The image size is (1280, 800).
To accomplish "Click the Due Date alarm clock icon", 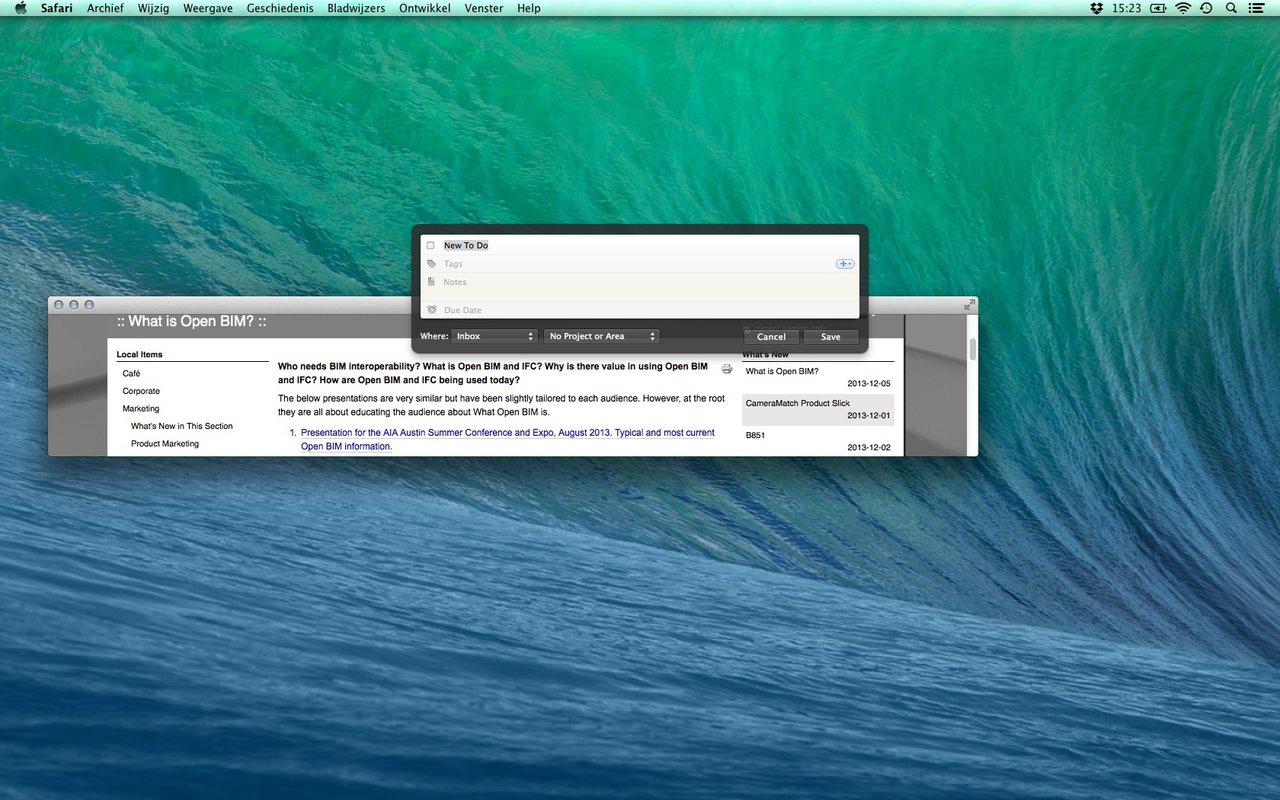I will click(431, 310).
